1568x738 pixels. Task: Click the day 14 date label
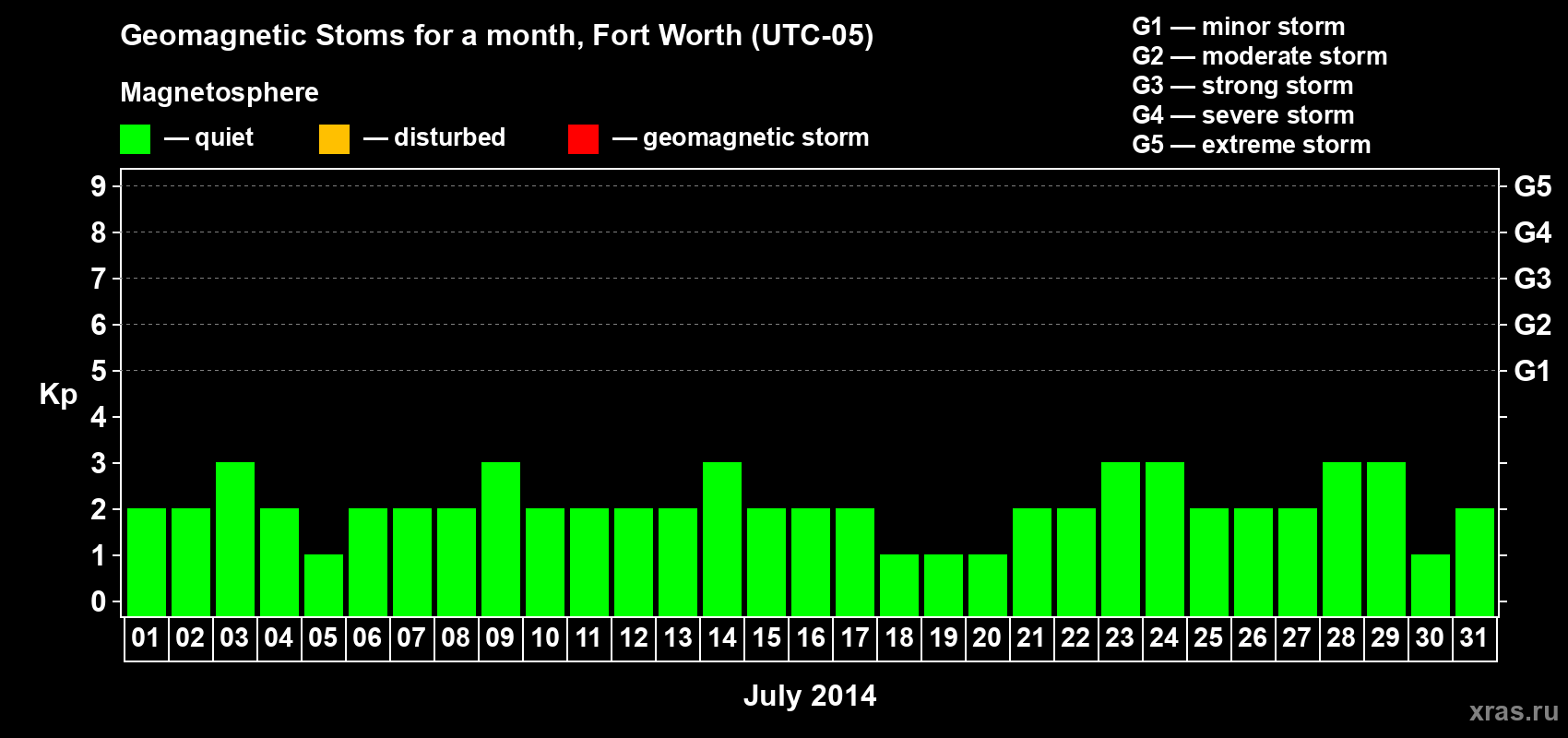(x=721, y=637)
